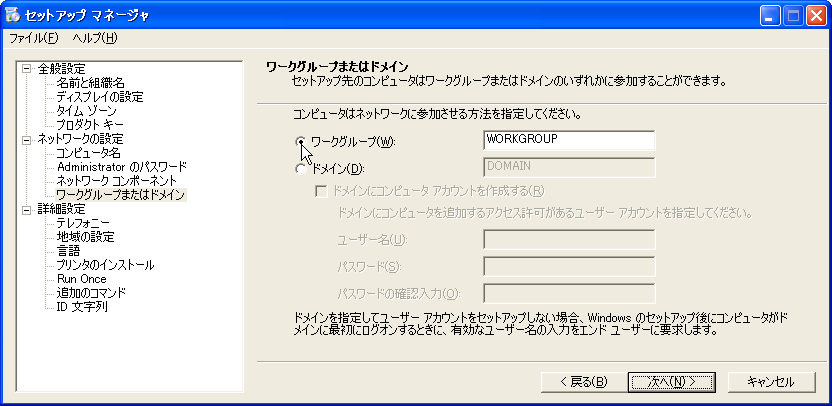Open the ファイル(F) menu

tap(34, 38)
